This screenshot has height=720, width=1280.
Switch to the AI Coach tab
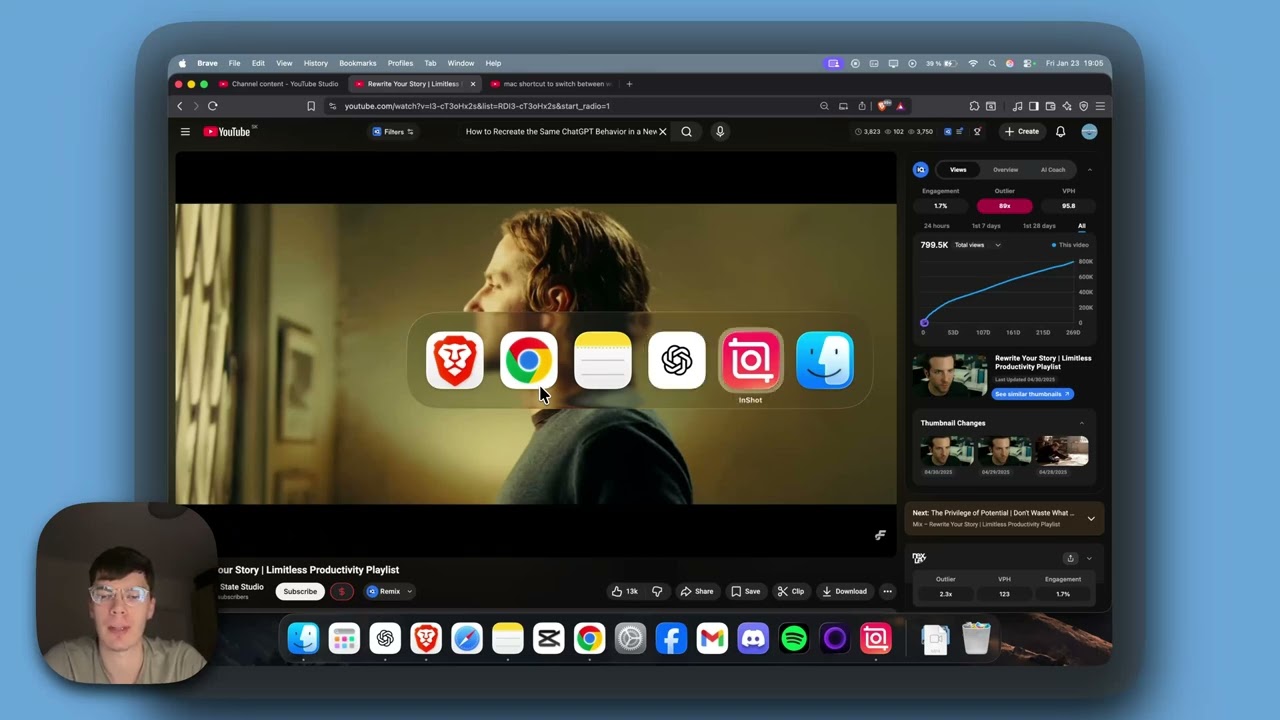[1053, 170]
